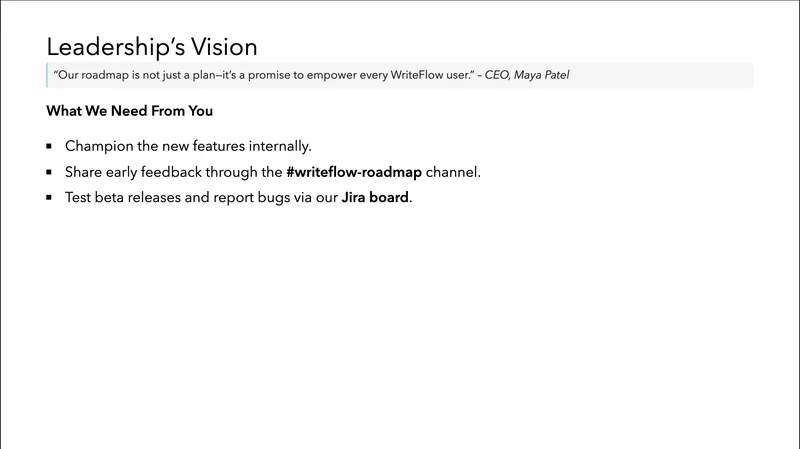Click the square bullet marker before "Share"
This screenshot has height=449, width=800.
tap(49, 172)
